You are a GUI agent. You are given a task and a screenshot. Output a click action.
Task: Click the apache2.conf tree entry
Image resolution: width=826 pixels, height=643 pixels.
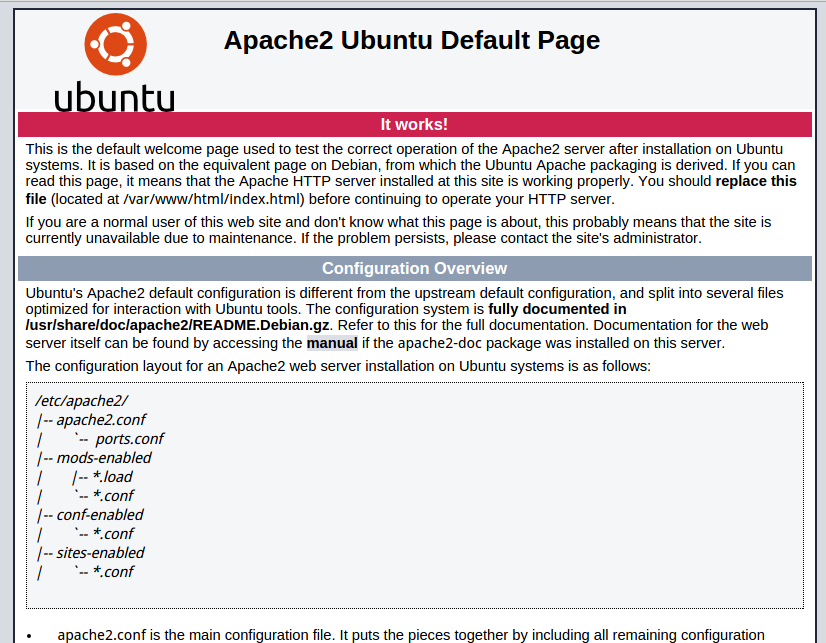tap(101, 420)
